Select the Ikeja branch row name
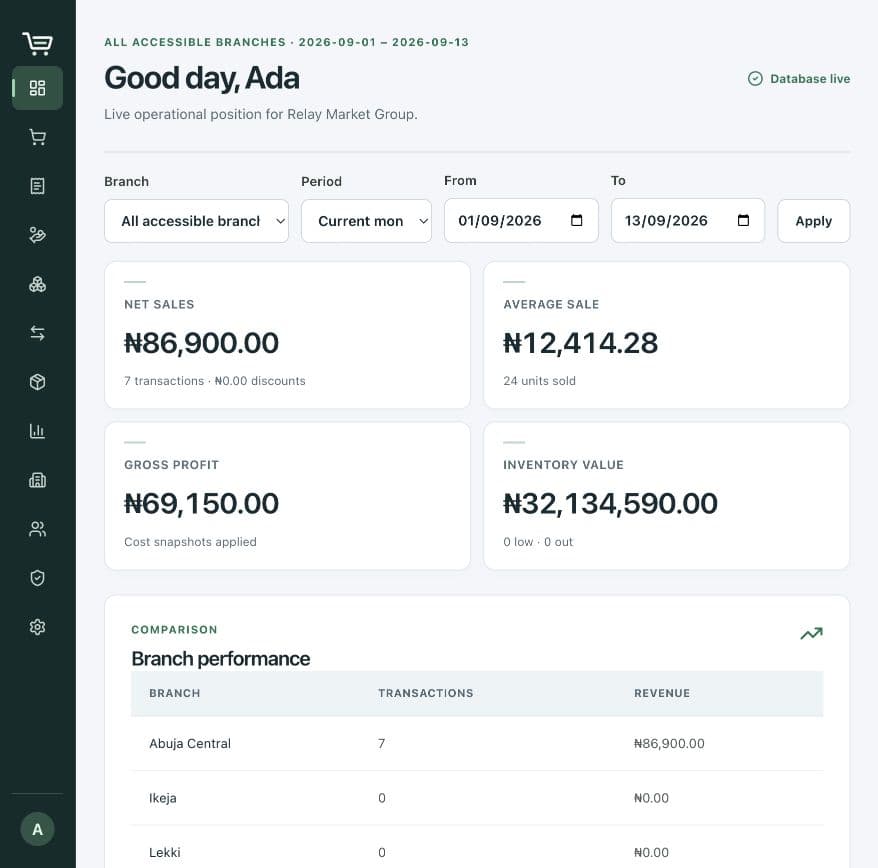The width and height of the screenshot is (878, 868). 162,798
